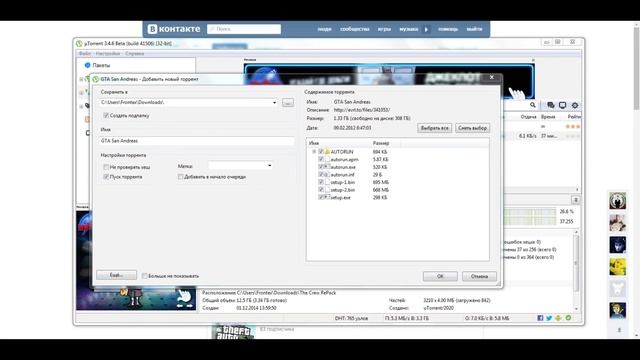
Task: Toggle the Не проверять хеш checkbox
Action: point(106,167)
